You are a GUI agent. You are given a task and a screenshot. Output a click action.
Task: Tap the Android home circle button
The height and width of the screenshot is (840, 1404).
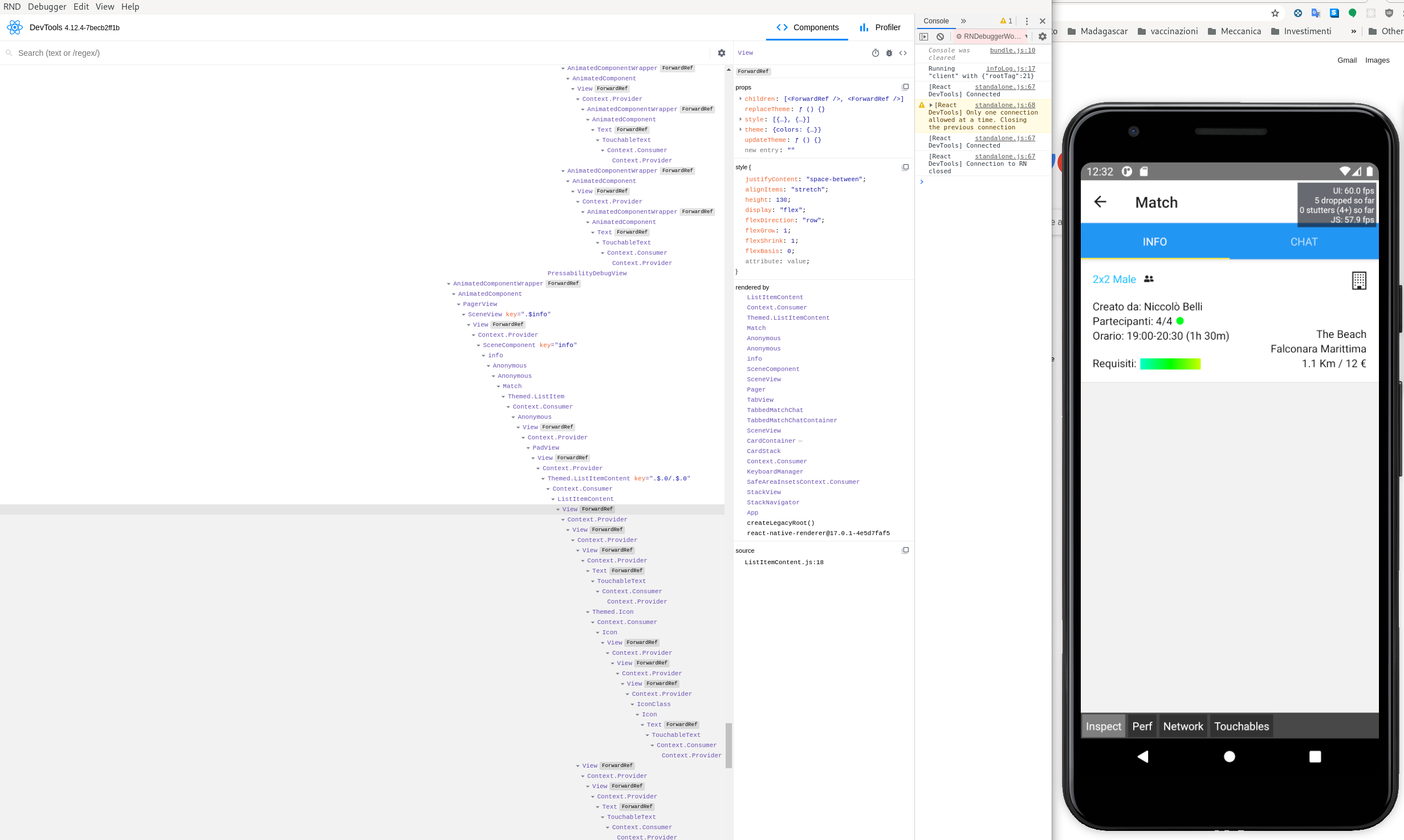point(1230,756)
